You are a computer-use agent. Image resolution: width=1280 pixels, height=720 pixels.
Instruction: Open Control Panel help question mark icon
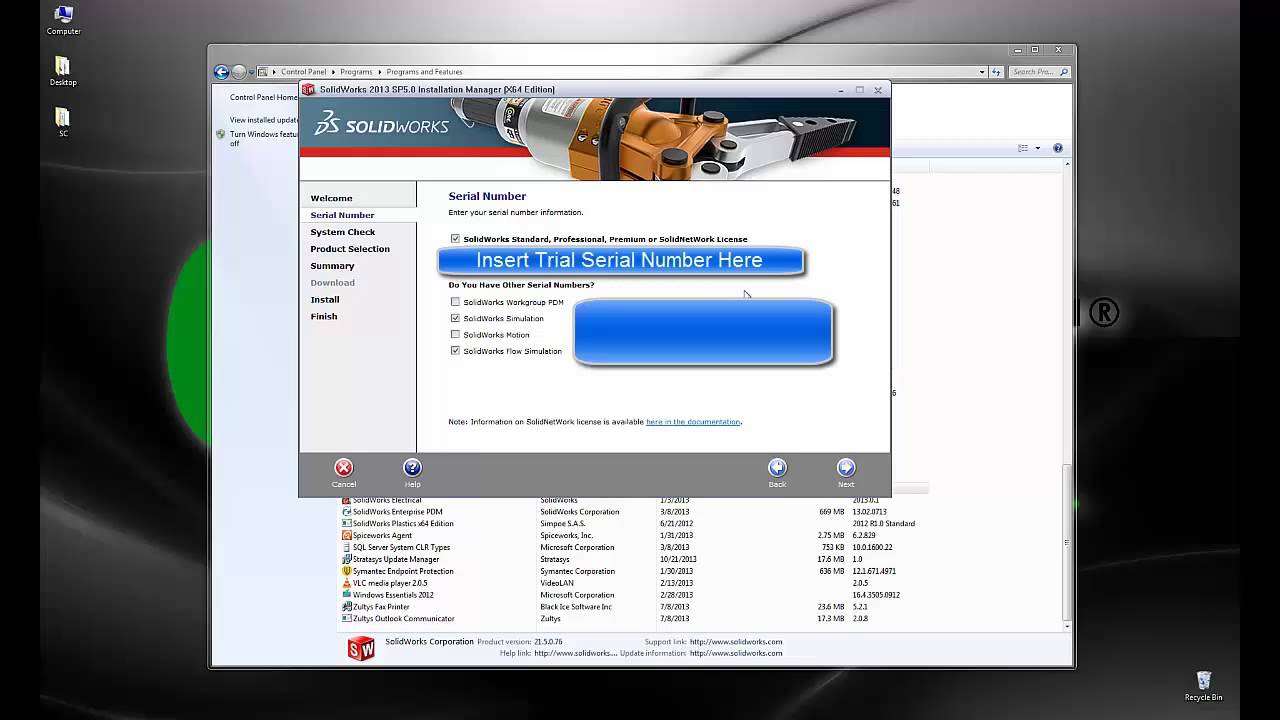(1058, 148)
